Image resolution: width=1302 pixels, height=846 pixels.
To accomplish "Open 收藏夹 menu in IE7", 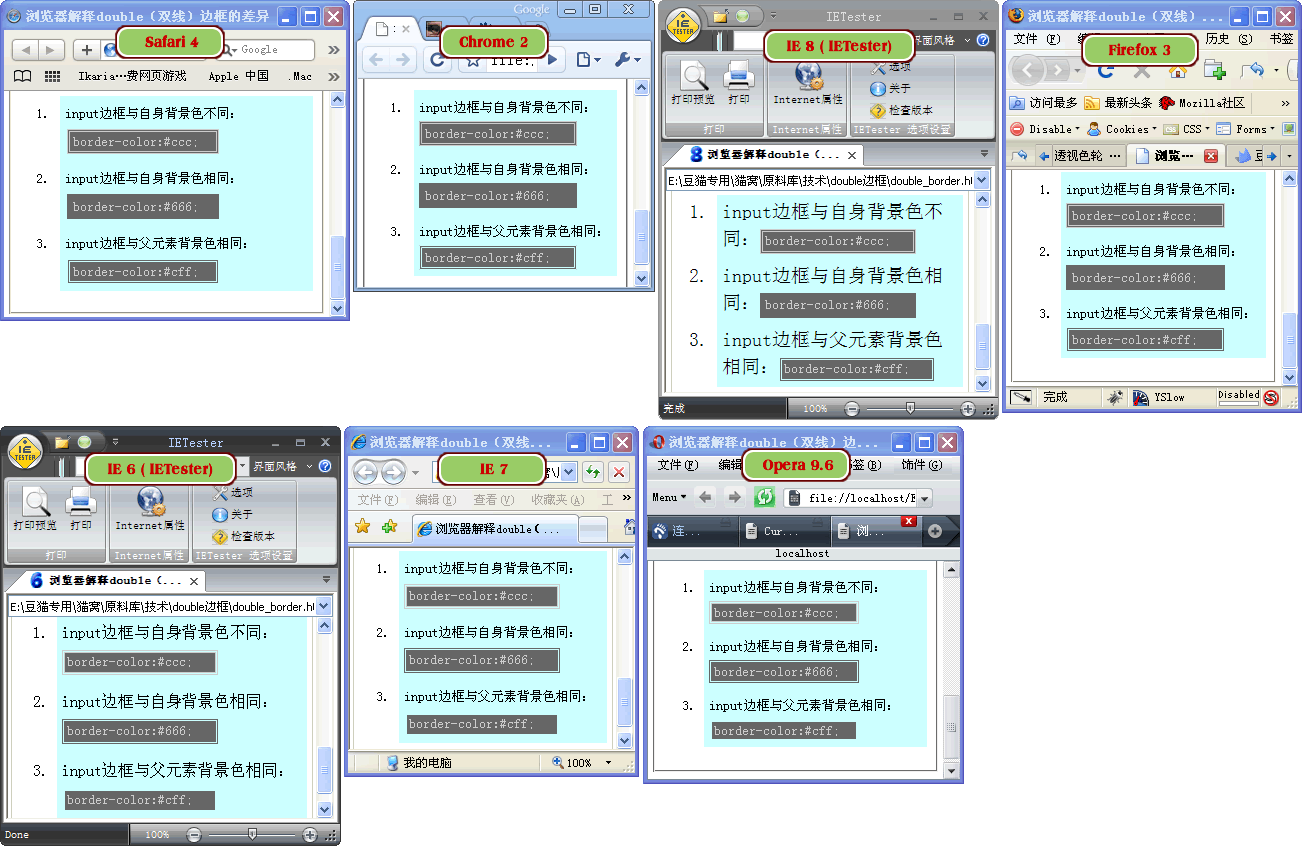I will [557, 499].
